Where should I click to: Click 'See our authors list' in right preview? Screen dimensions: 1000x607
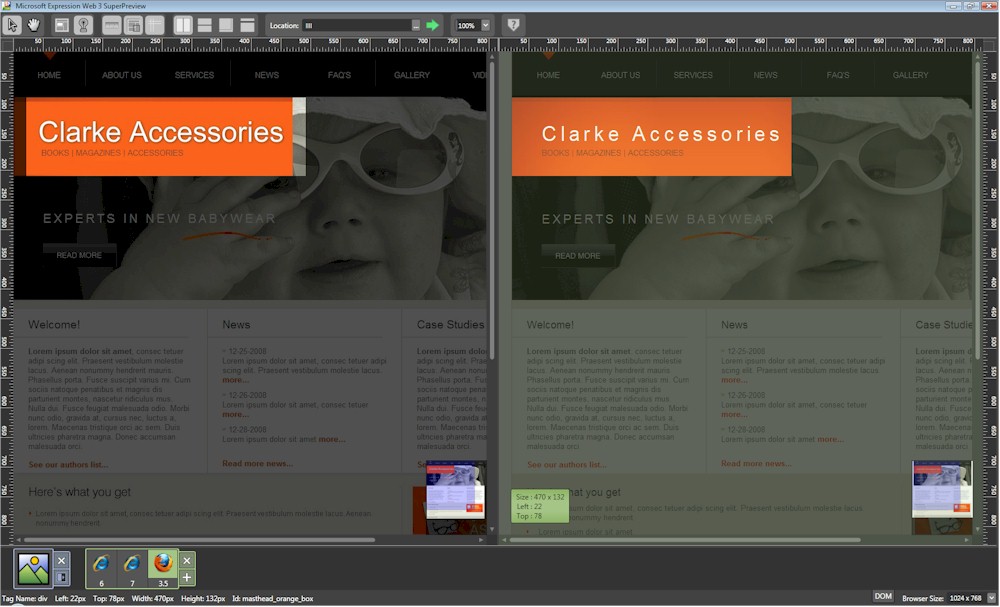(567, 465)
